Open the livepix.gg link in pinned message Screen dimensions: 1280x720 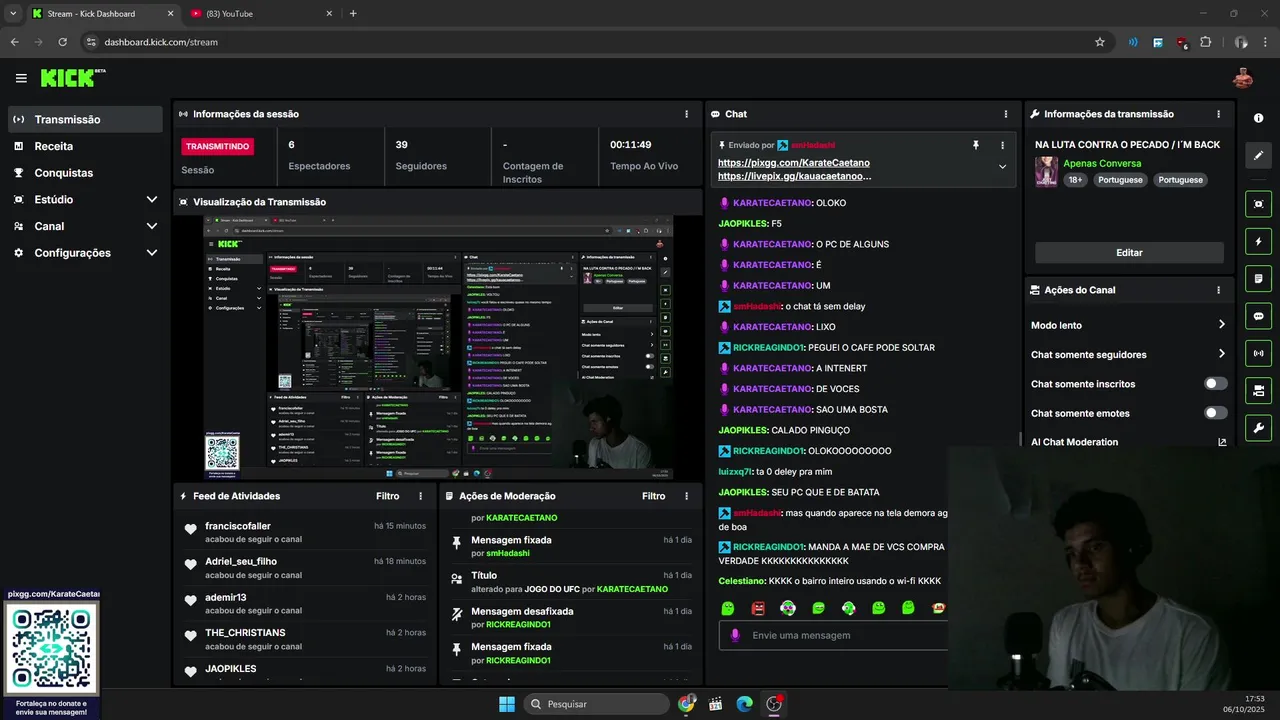point(795,176)
